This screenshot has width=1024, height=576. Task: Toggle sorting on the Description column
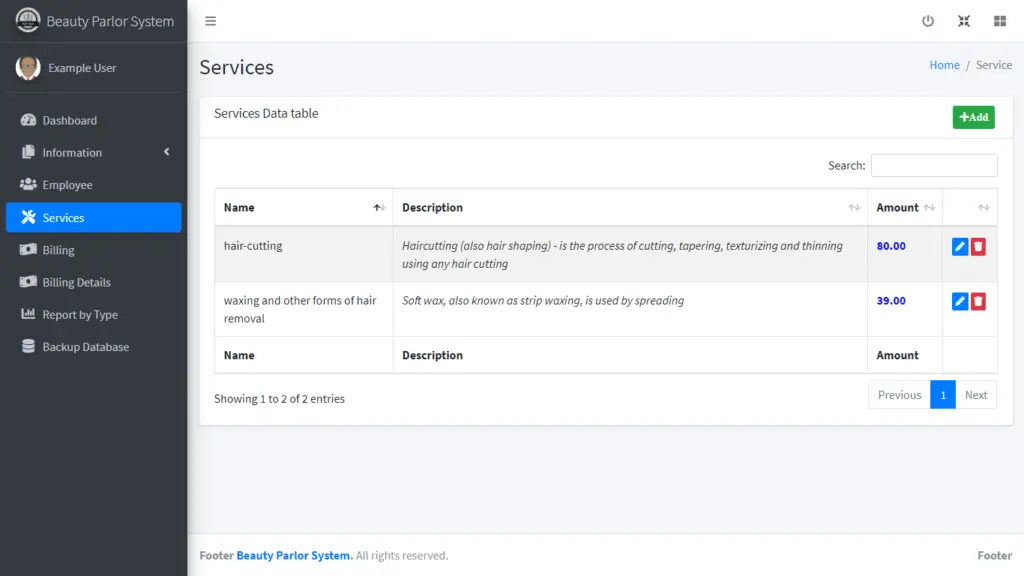pos(433,207)
